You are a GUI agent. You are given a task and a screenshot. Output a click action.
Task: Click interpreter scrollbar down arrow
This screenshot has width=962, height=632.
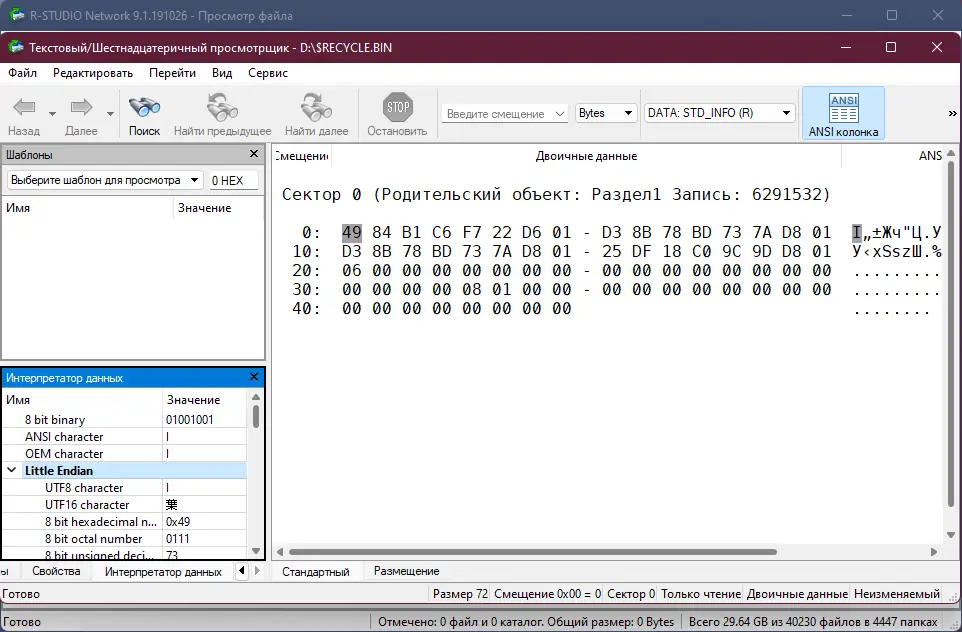pos(256,551)
